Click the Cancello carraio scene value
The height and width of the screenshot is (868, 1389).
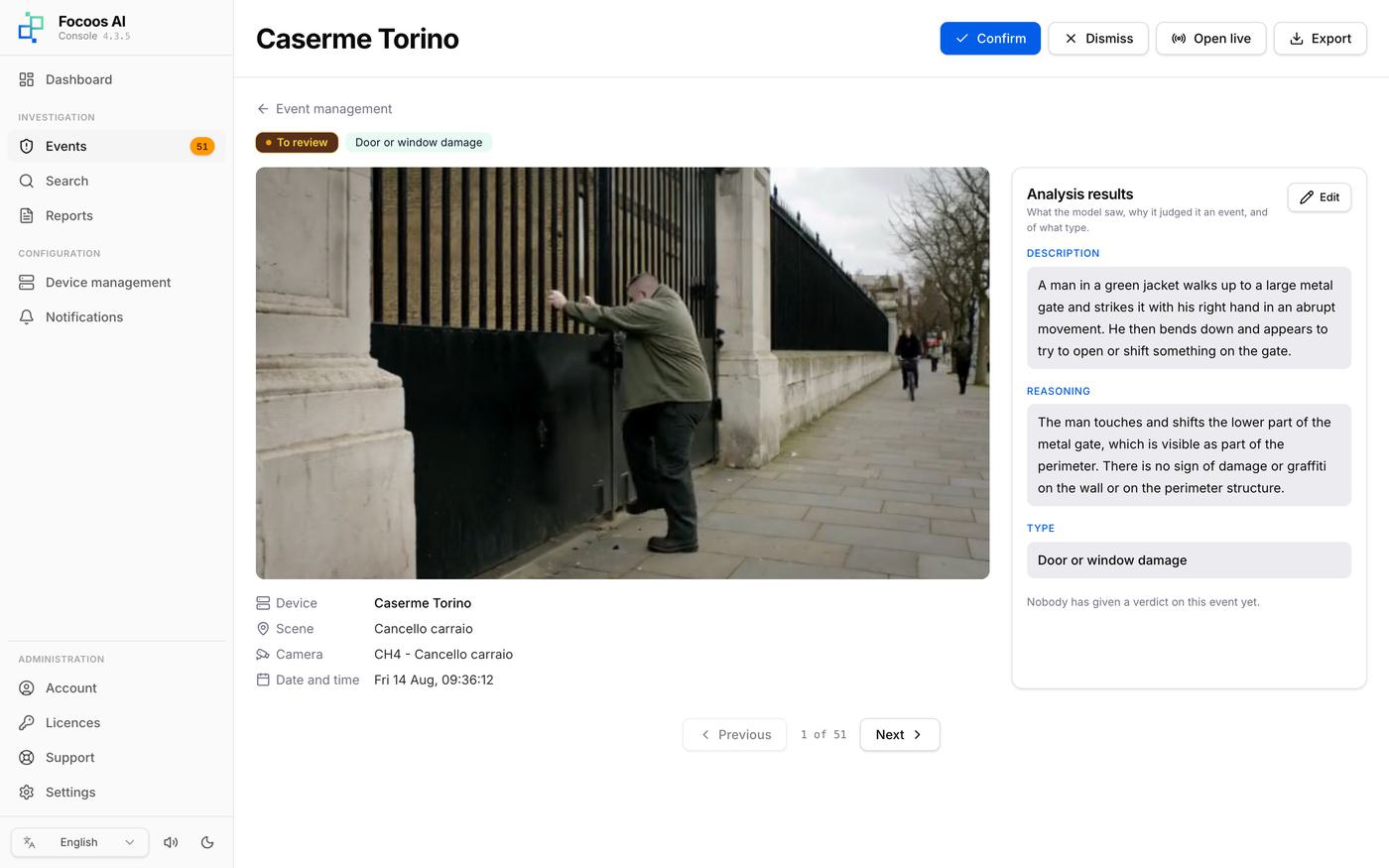[x=424, y=629]
